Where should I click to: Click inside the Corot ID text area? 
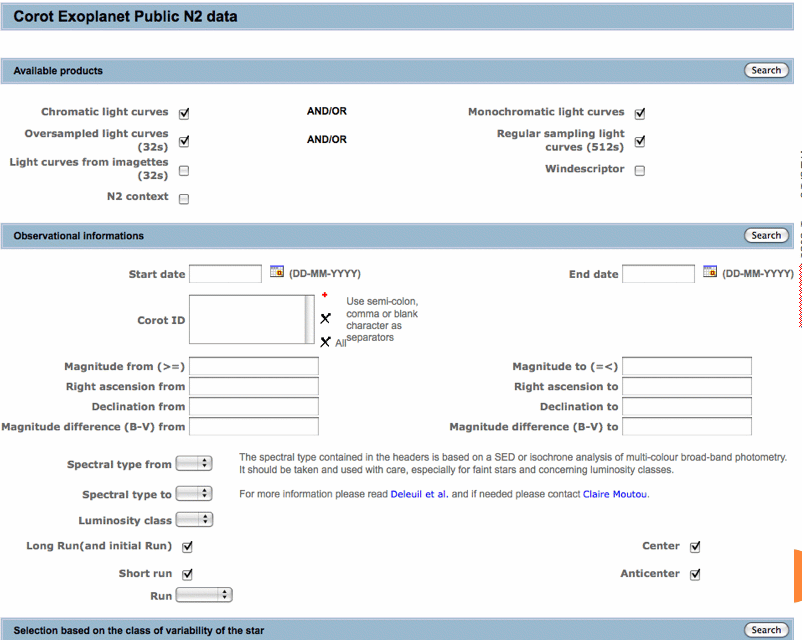pos(247,319)
